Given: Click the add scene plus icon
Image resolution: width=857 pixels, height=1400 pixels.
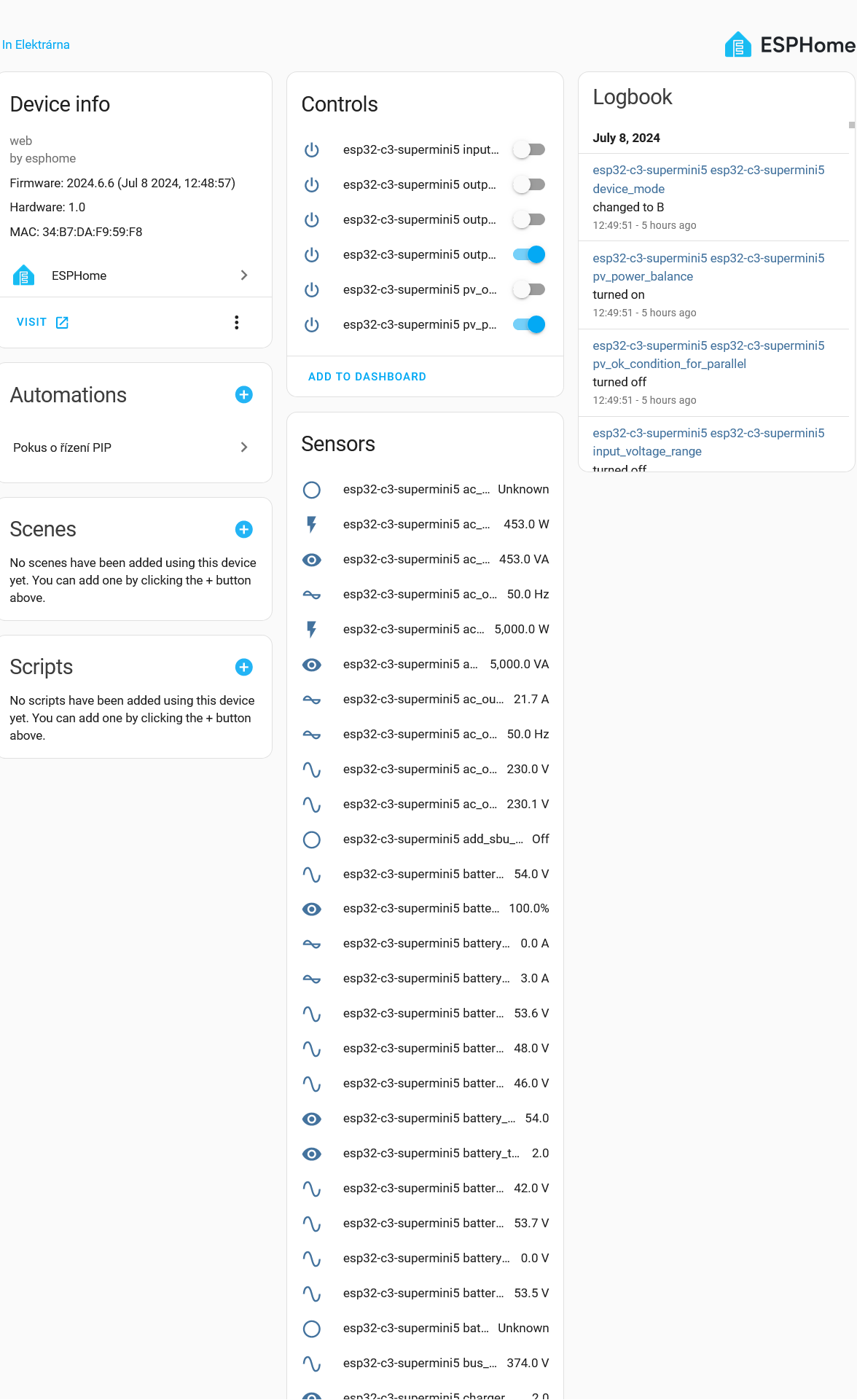Looking at the screenshot, I should click(244, 529).
